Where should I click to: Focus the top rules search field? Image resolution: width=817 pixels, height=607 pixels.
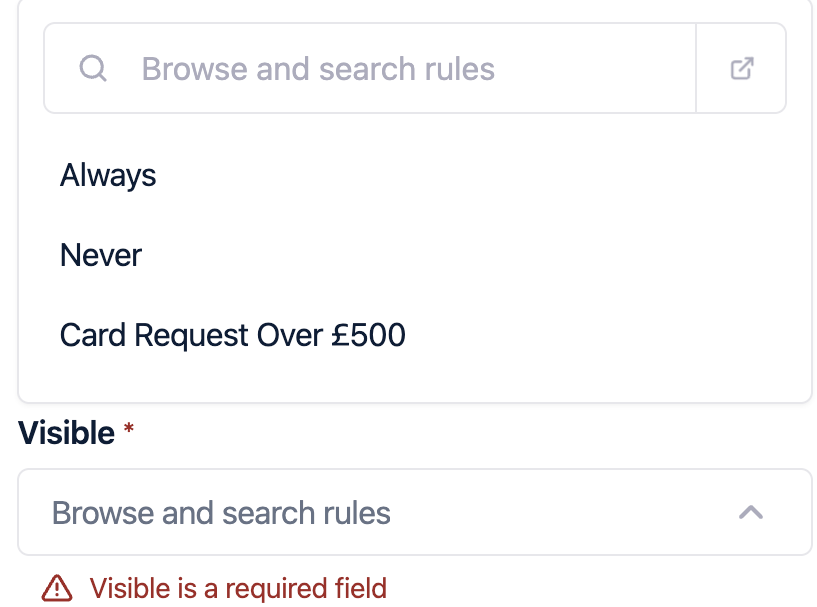tap(400, 69)
